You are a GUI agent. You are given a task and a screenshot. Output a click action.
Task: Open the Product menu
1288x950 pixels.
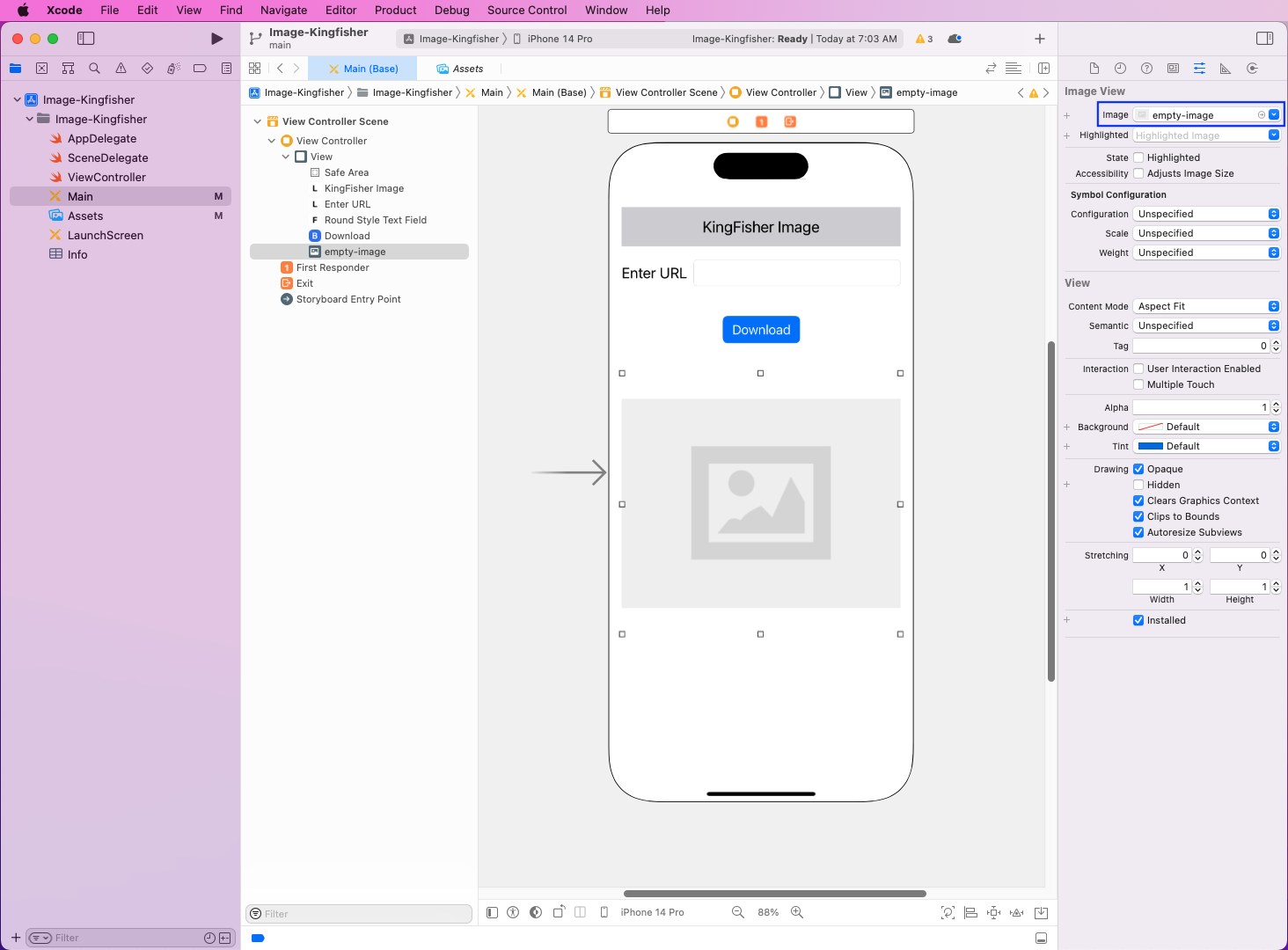pos(395,11)
